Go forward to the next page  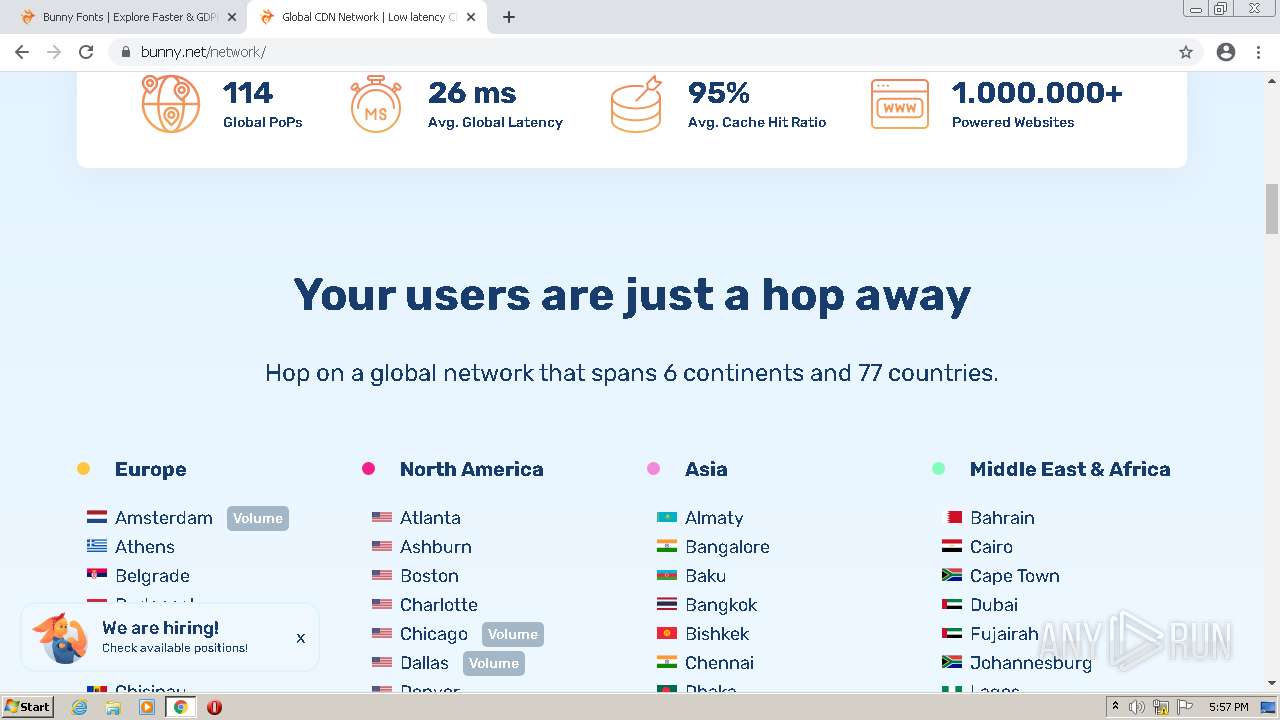coord(54,52)
